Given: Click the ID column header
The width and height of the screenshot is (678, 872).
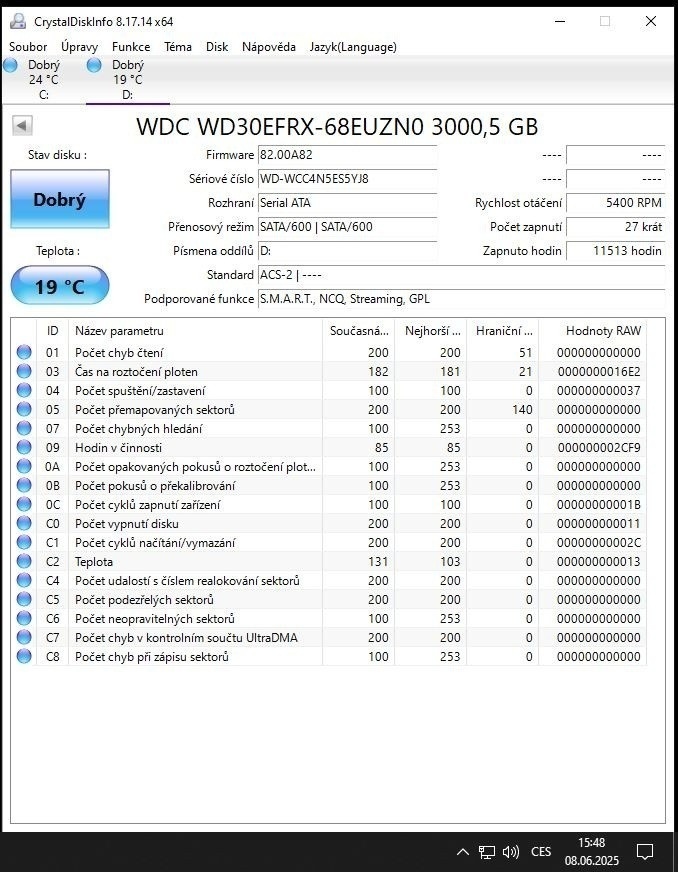Looking at the screenshot, I should pos(52,331).
